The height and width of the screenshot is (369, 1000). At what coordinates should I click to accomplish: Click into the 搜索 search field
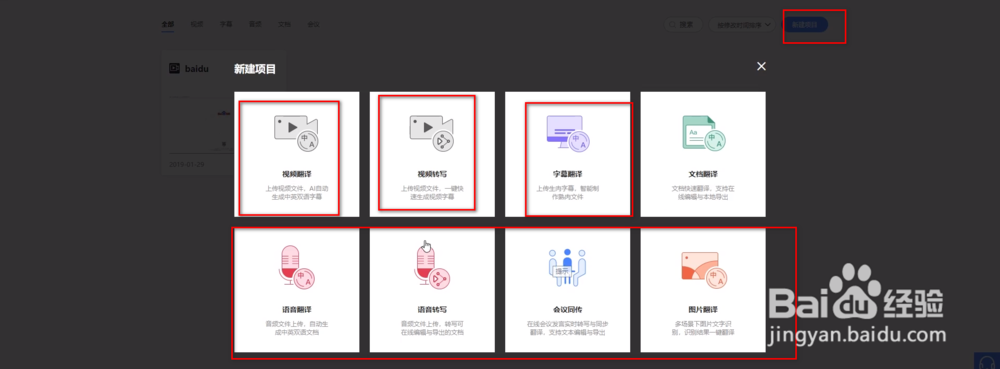(683, 24)
